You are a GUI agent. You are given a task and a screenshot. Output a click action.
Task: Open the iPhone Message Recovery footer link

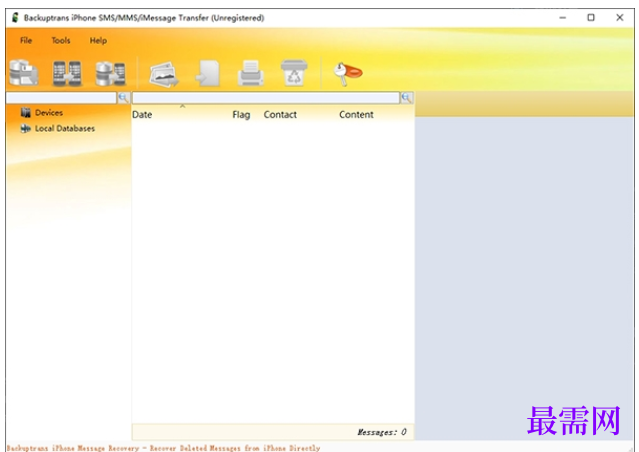(163, 448)
